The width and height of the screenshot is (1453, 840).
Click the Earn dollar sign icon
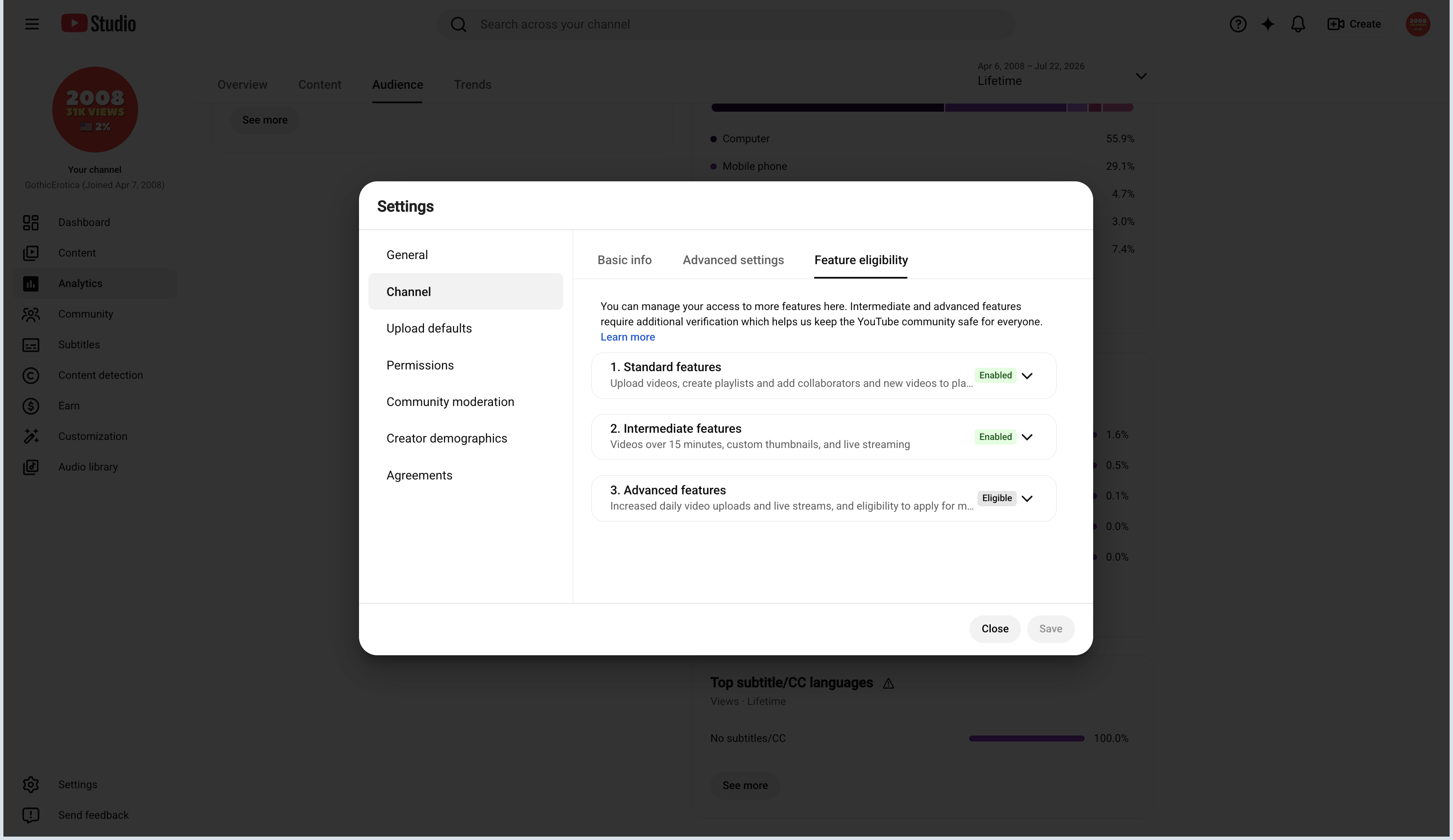(x=31, y=406)
